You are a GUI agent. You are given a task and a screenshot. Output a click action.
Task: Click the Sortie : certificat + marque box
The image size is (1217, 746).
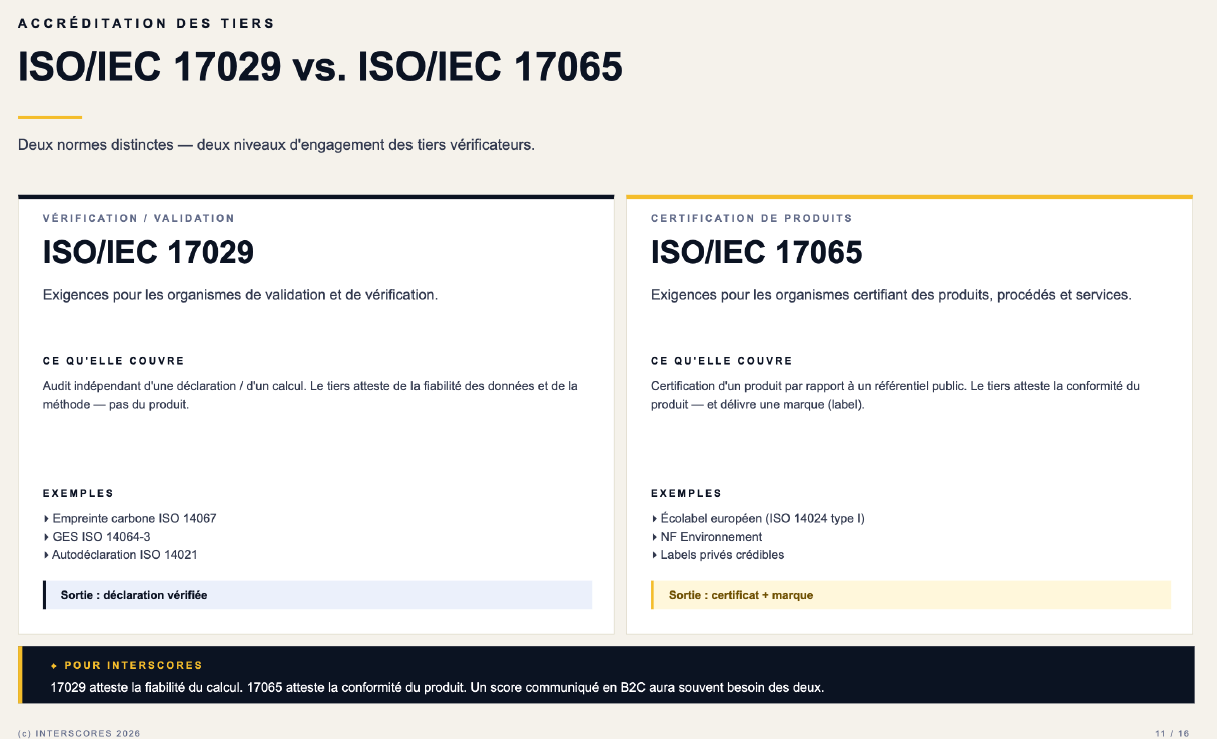click(x=910, y=595)
